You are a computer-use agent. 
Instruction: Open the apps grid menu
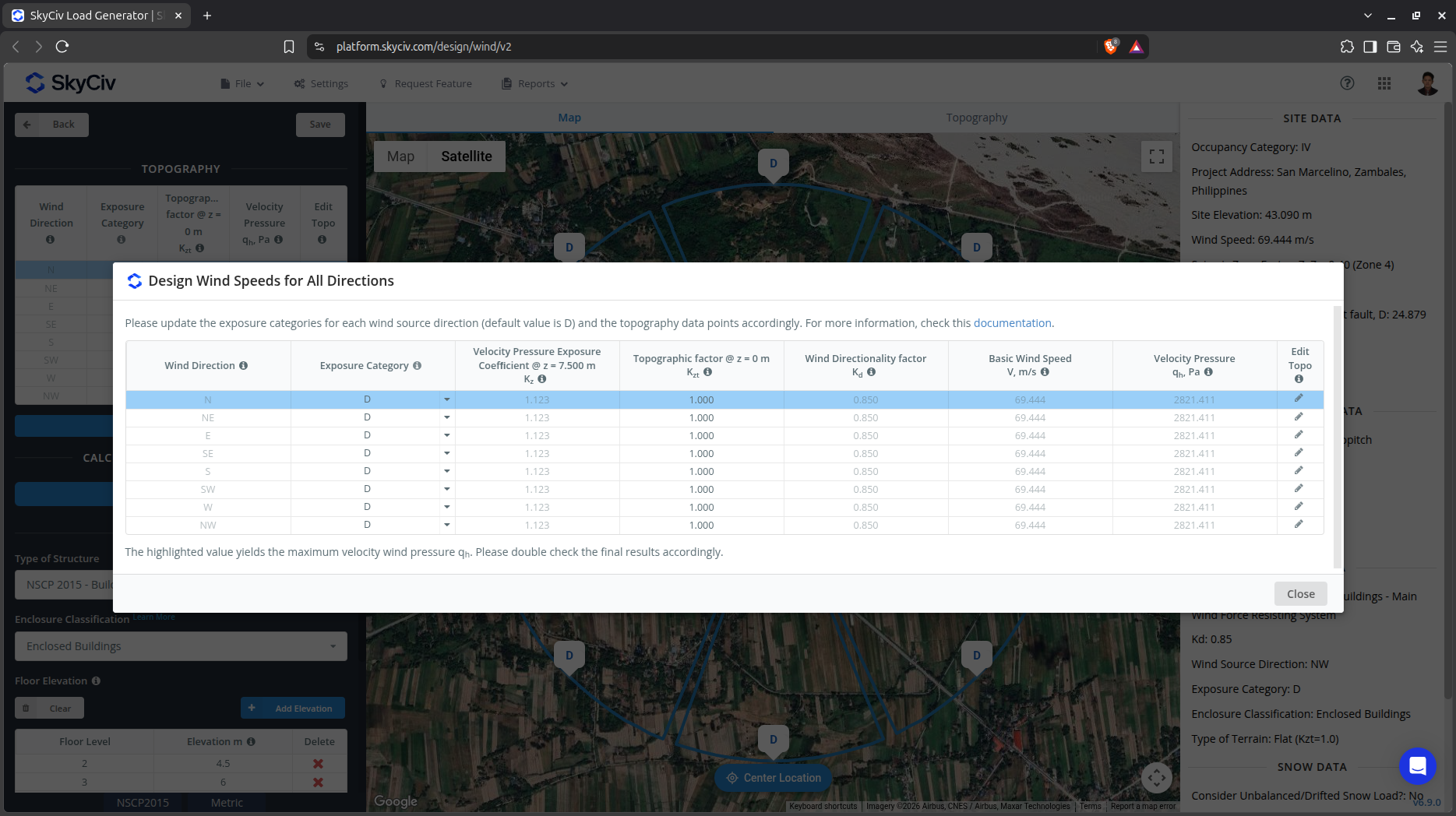pyautogui.click(x=1384, y=83)
